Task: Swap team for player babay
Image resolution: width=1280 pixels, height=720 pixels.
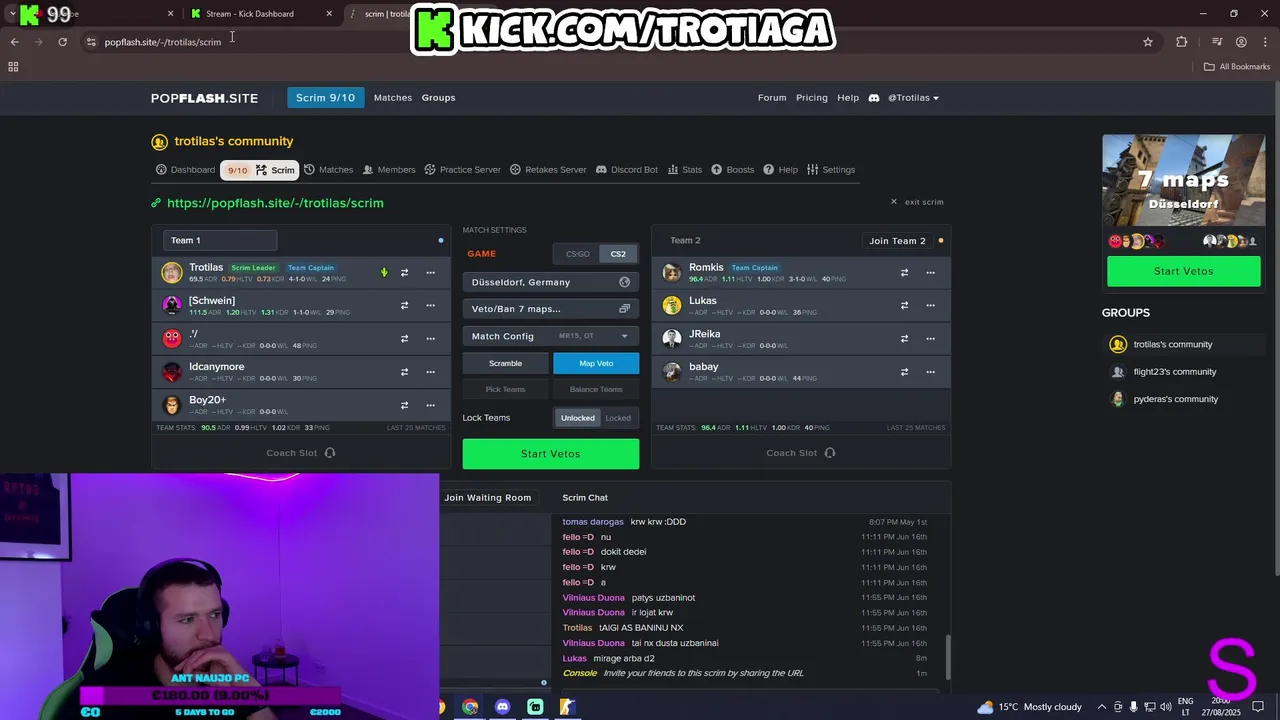Action: click(904, 372)
